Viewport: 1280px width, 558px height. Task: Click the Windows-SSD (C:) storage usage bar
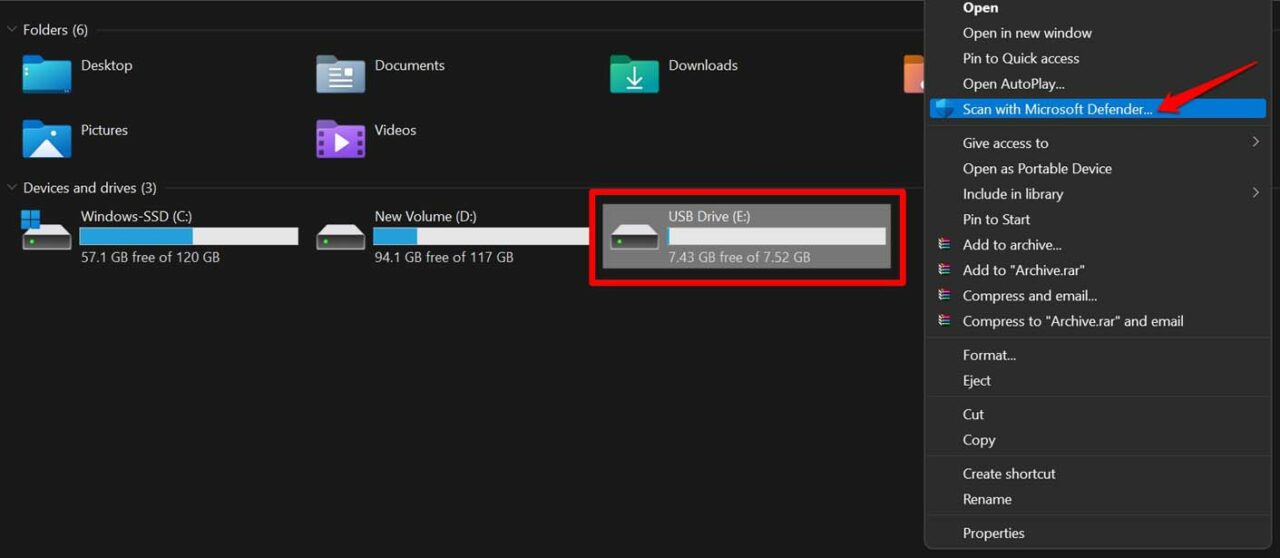click(x=189, y=236)
